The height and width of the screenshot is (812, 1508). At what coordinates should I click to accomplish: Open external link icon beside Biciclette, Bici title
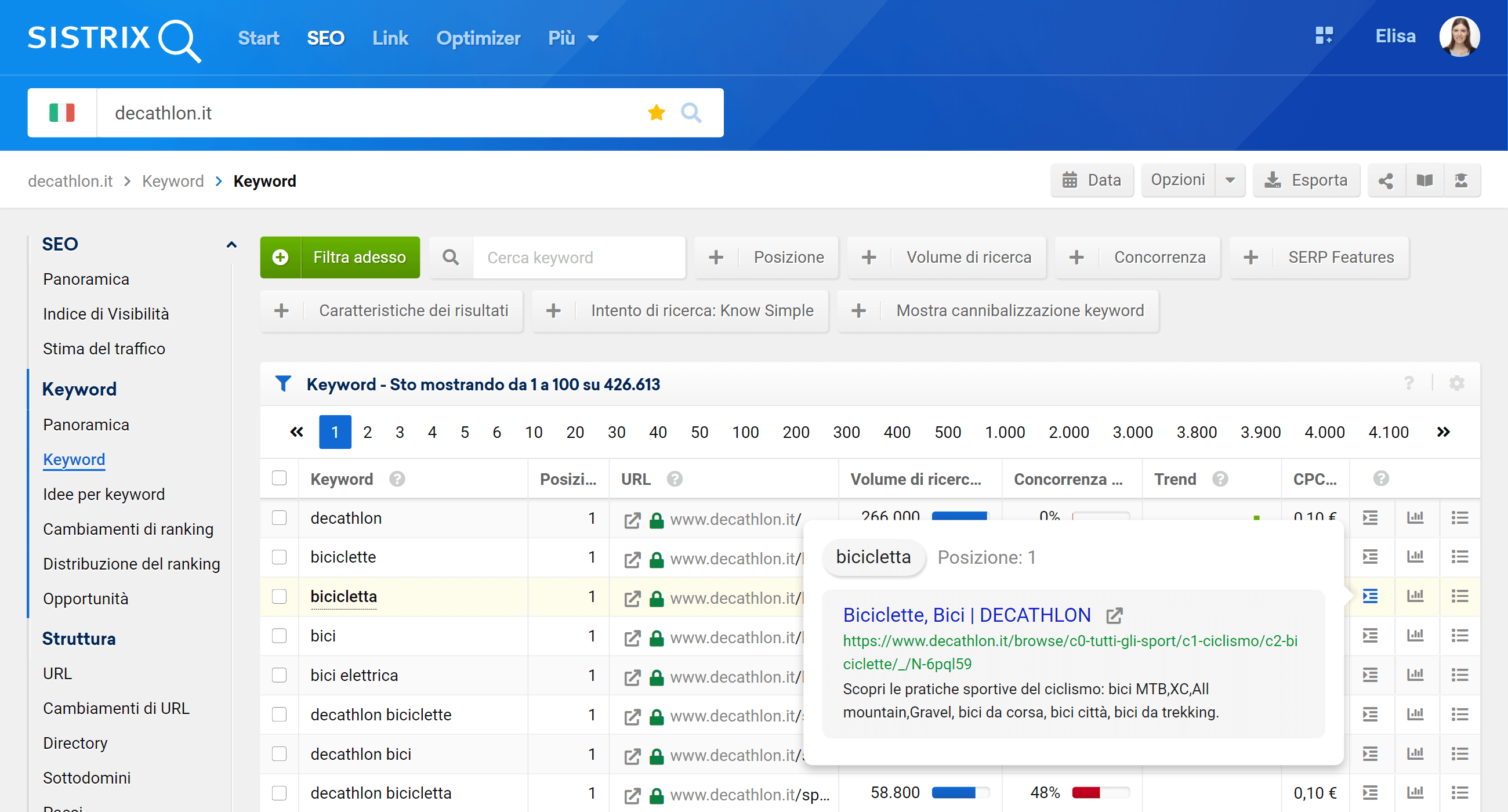[1114, 615]
